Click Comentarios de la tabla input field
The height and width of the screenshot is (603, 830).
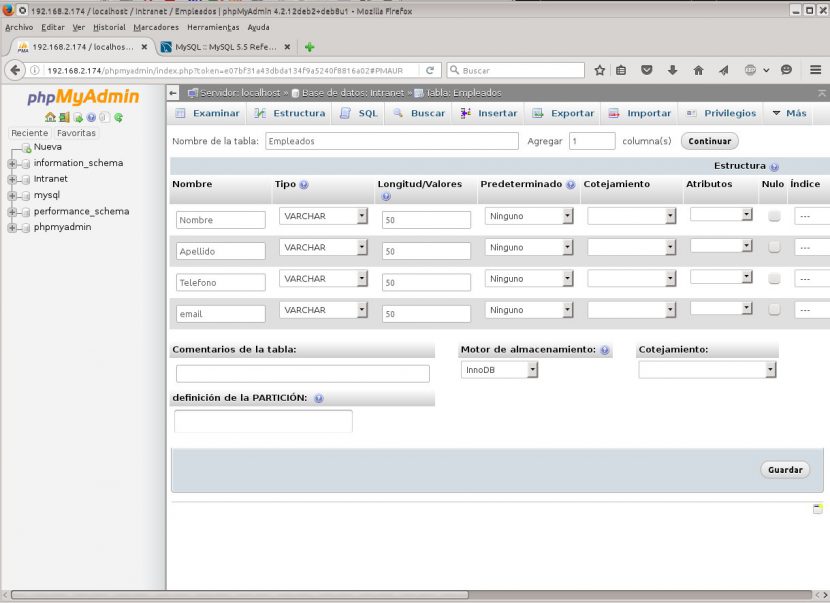tap(303, 374)
